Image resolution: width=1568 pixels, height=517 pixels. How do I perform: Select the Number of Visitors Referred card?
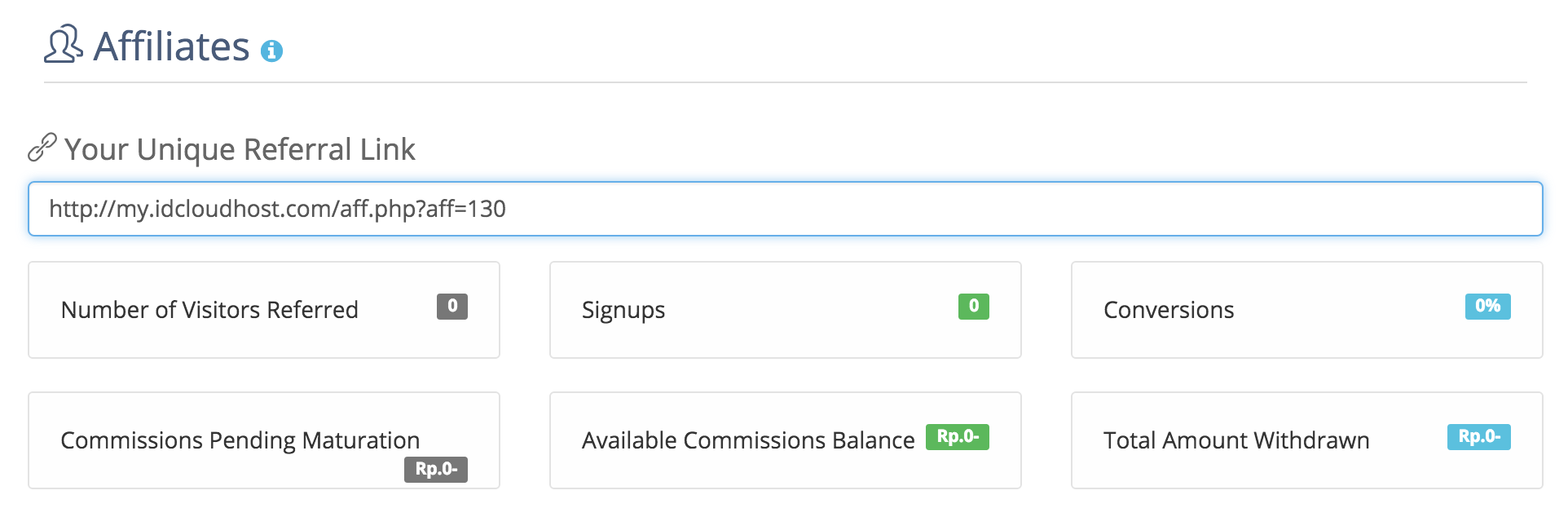263,310
